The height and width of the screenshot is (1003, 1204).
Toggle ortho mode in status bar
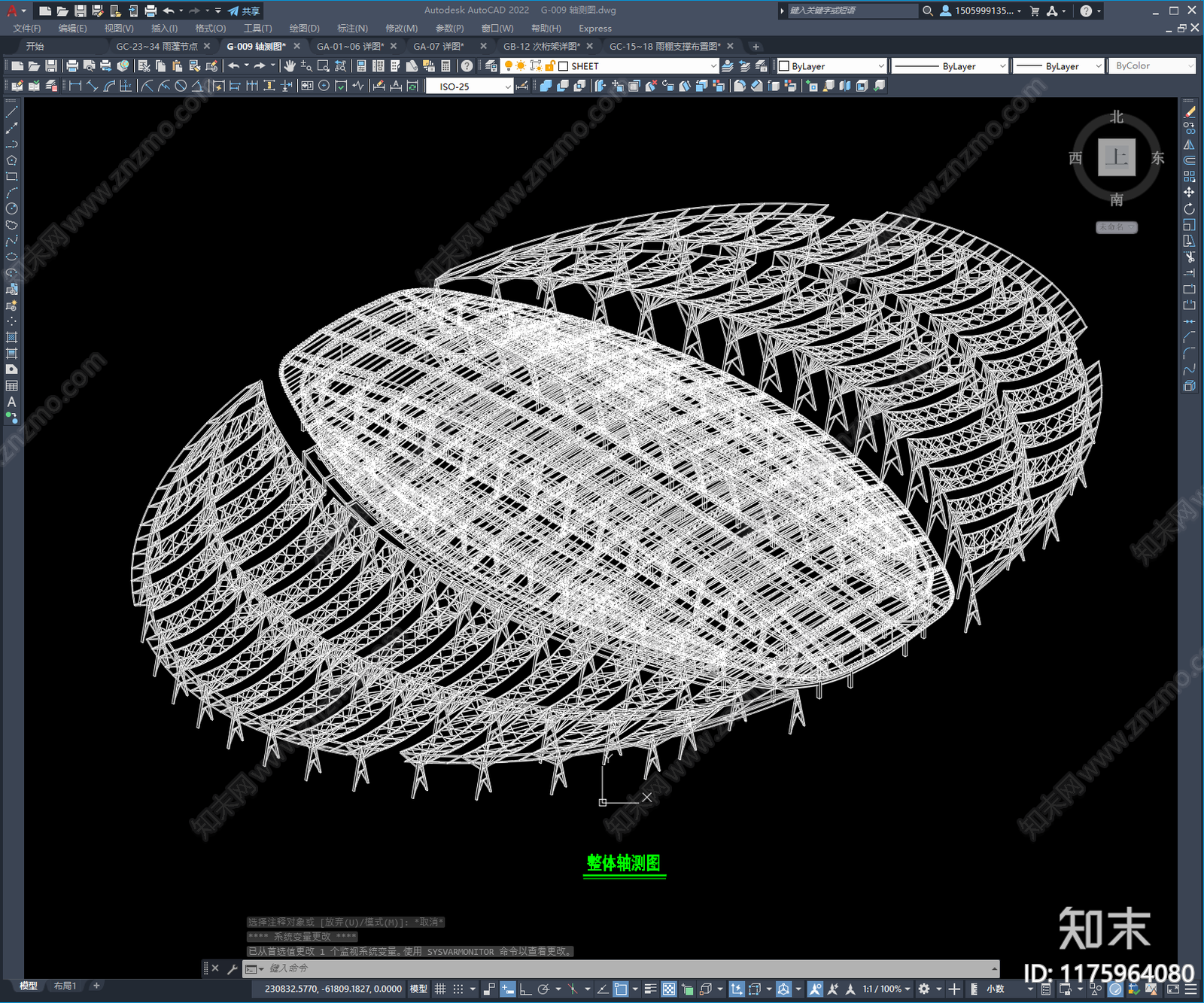click(x=524, y=989)
